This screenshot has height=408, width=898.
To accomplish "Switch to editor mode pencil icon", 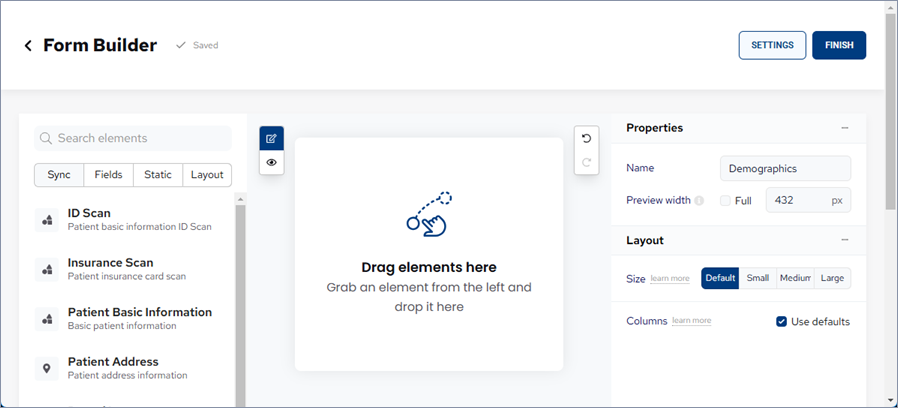I will point(271,138).
